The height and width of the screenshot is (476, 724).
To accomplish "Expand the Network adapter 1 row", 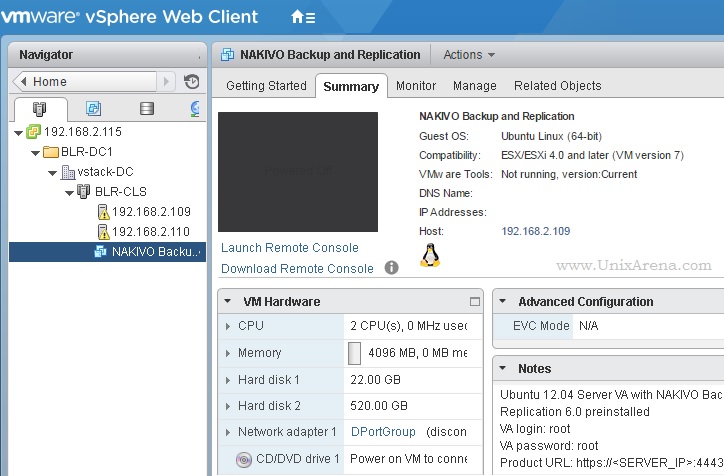I will click(228, 433).
